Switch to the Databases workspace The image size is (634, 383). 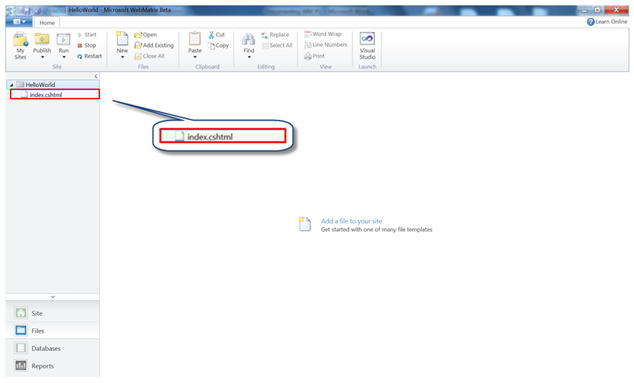[x=53, y=348]
